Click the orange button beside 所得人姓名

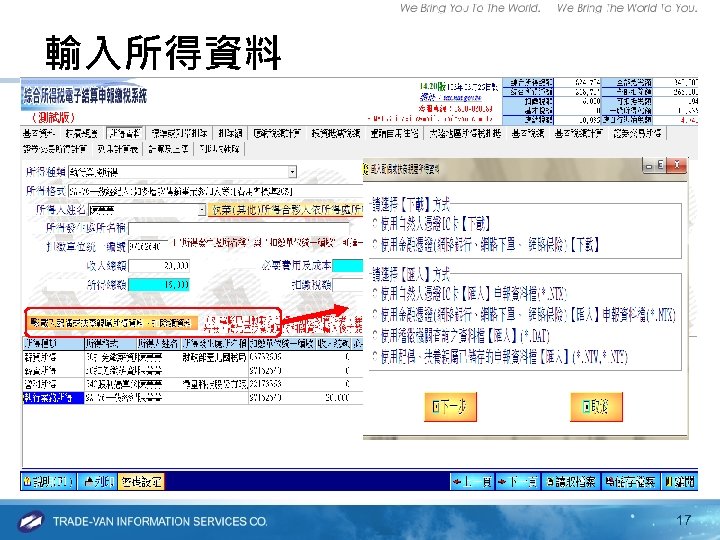pyautogui.click(x=285, y=210)
